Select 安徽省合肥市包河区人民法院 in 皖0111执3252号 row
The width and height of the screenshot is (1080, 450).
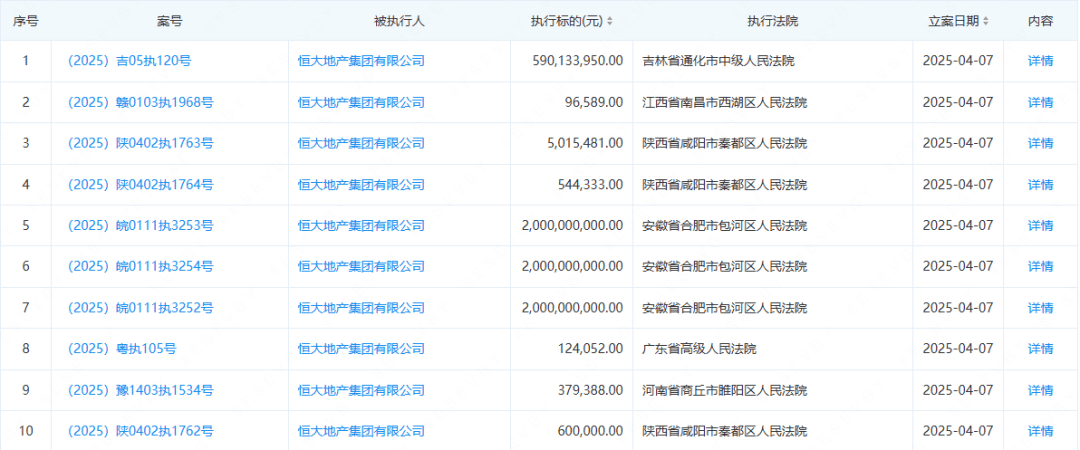(x=725, y=307)
